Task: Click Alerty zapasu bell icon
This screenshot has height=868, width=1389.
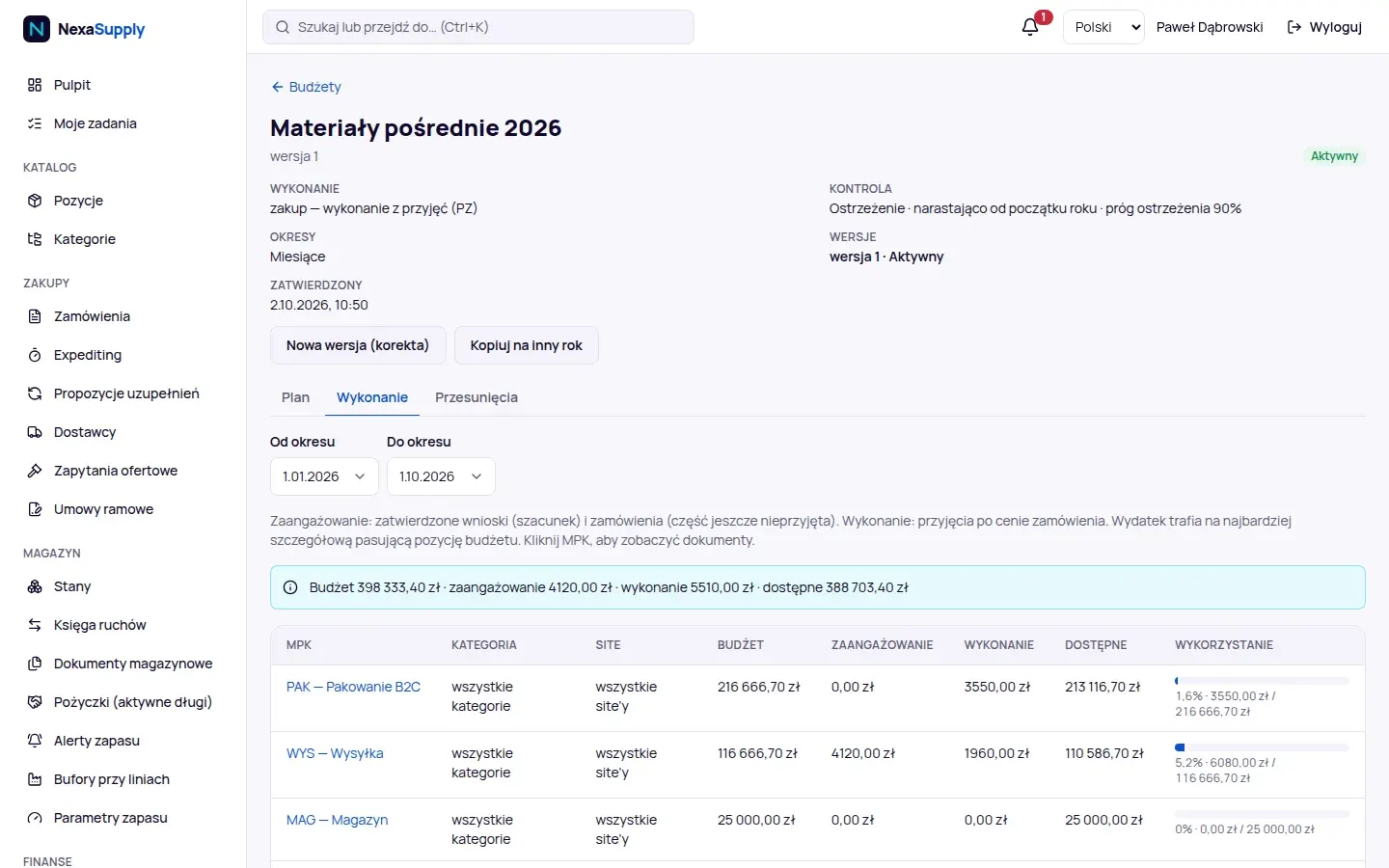Action: pos(35,741)
